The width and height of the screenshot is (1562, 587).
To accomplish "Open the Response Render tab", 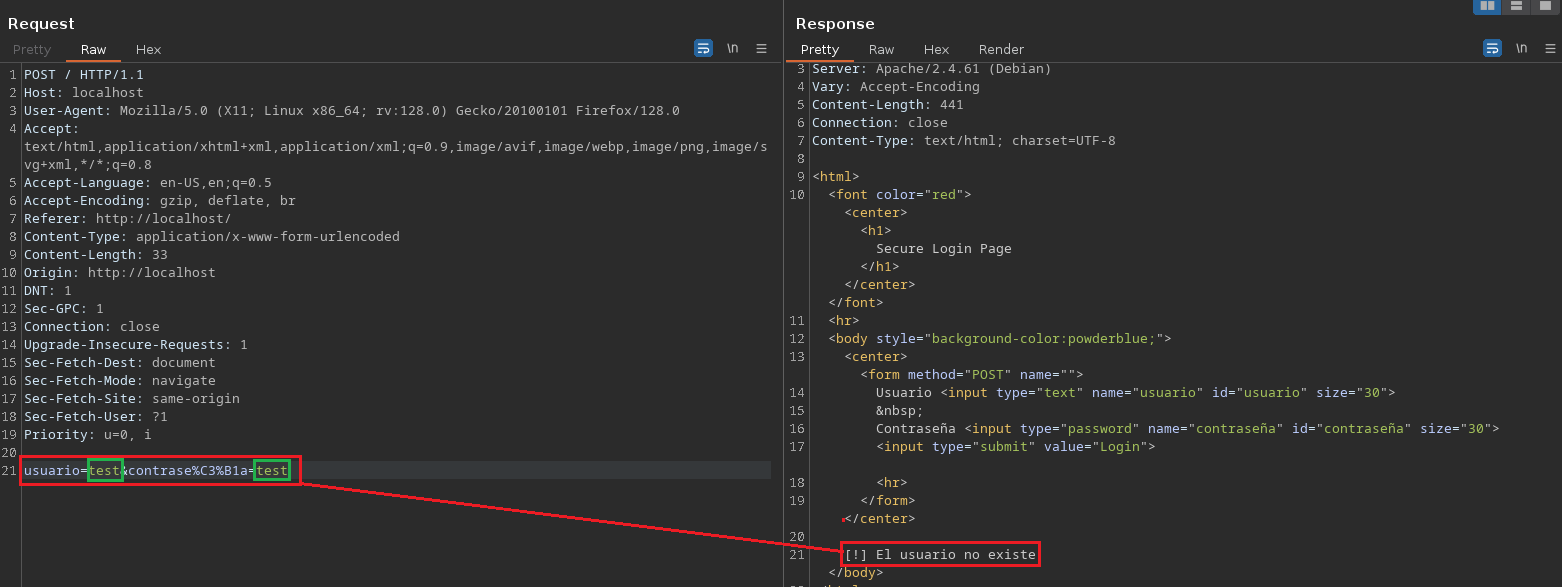I will (x=1001, y=49).
